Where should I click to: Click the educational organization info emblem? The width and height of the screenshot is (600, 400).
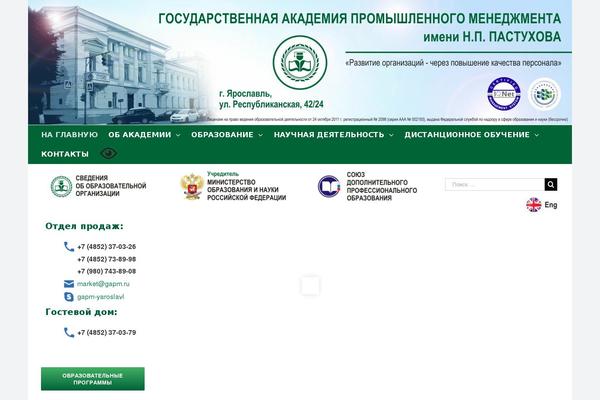(x=61, y=186)
